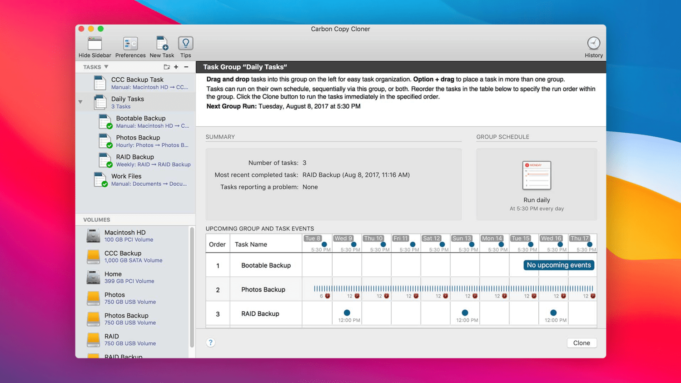The width and height of the screenshot is (681, 383).
Task: Click RAID Backup Wed 9 12:00 PM marker
Action: pyautogui.click(x=347, y=313)
